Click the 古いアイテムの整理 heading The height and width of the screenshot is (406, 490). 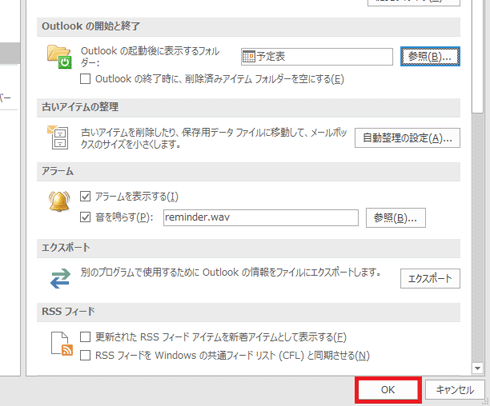pyautogui.click(x=80, y=107)
